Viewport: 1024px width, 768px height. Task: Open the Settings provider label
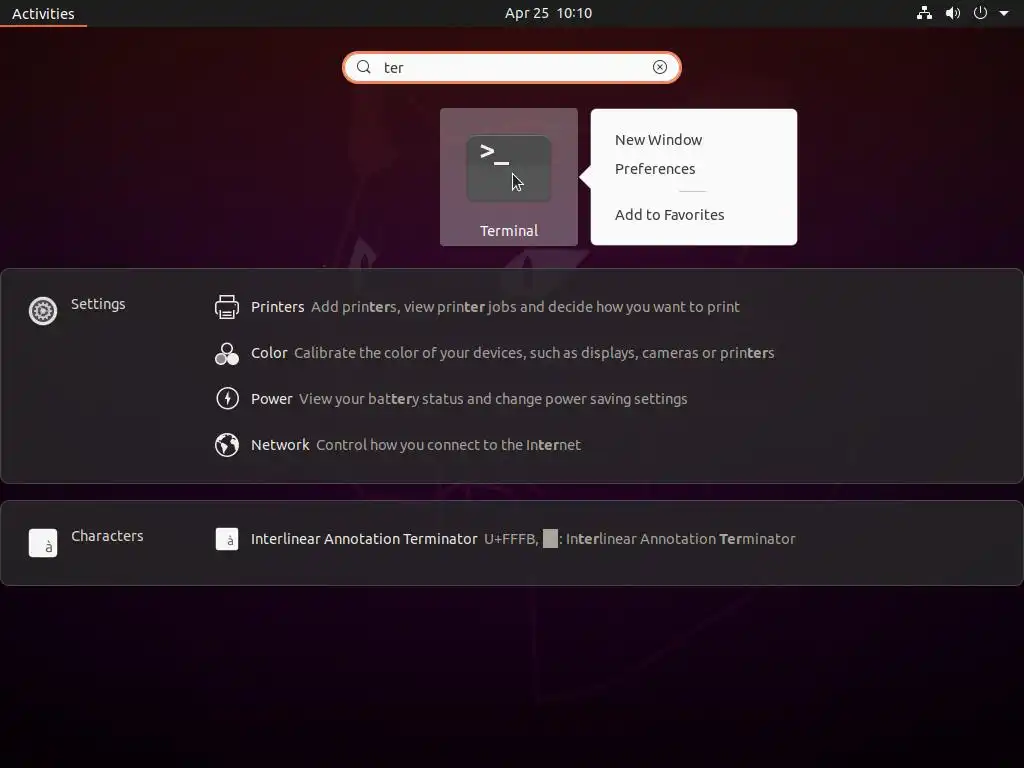point(98,304)
